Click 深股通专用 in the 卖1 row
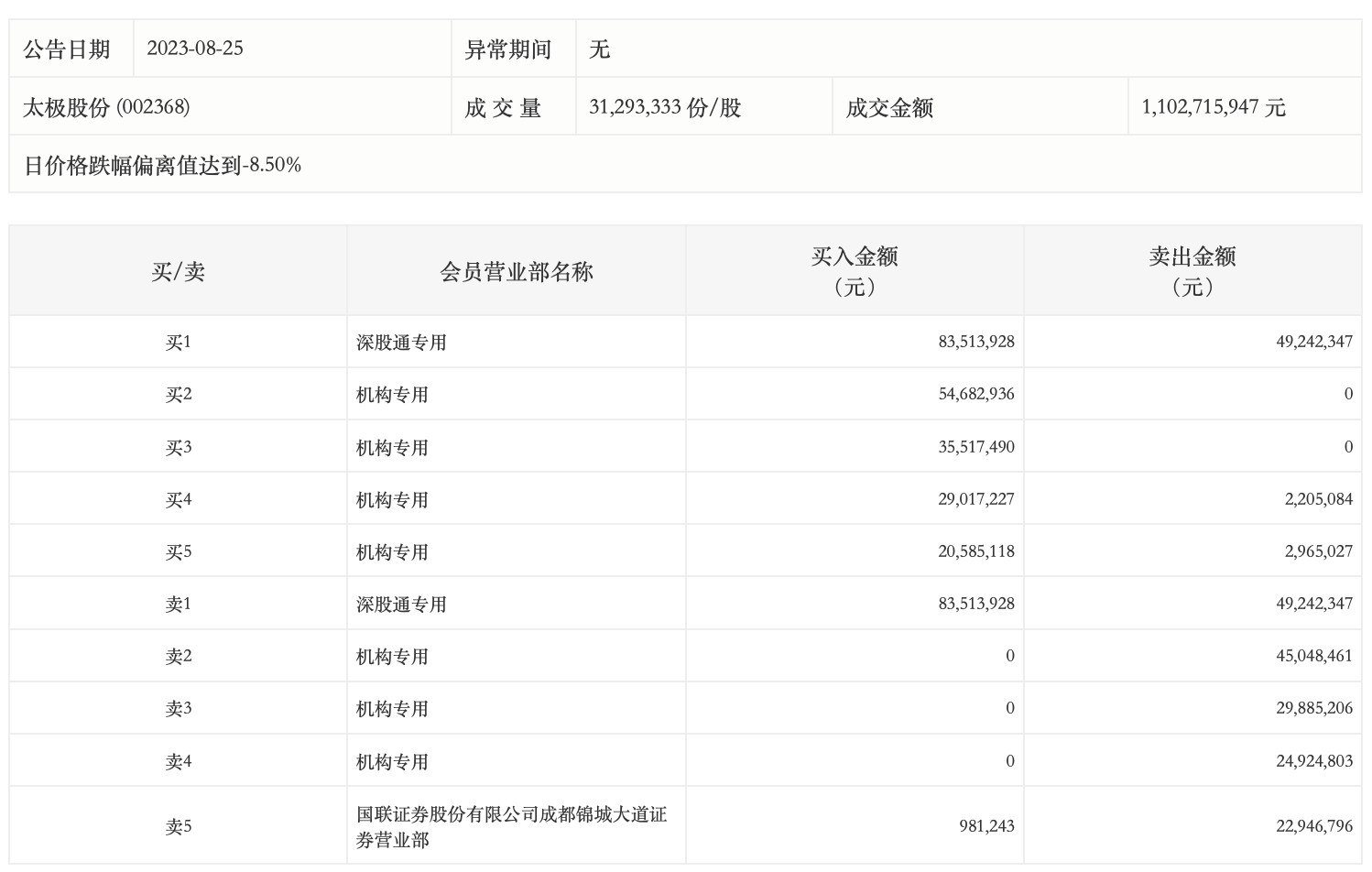Image resolution: width=1372 pixels, height=872 pixels. tap(401, 605)
